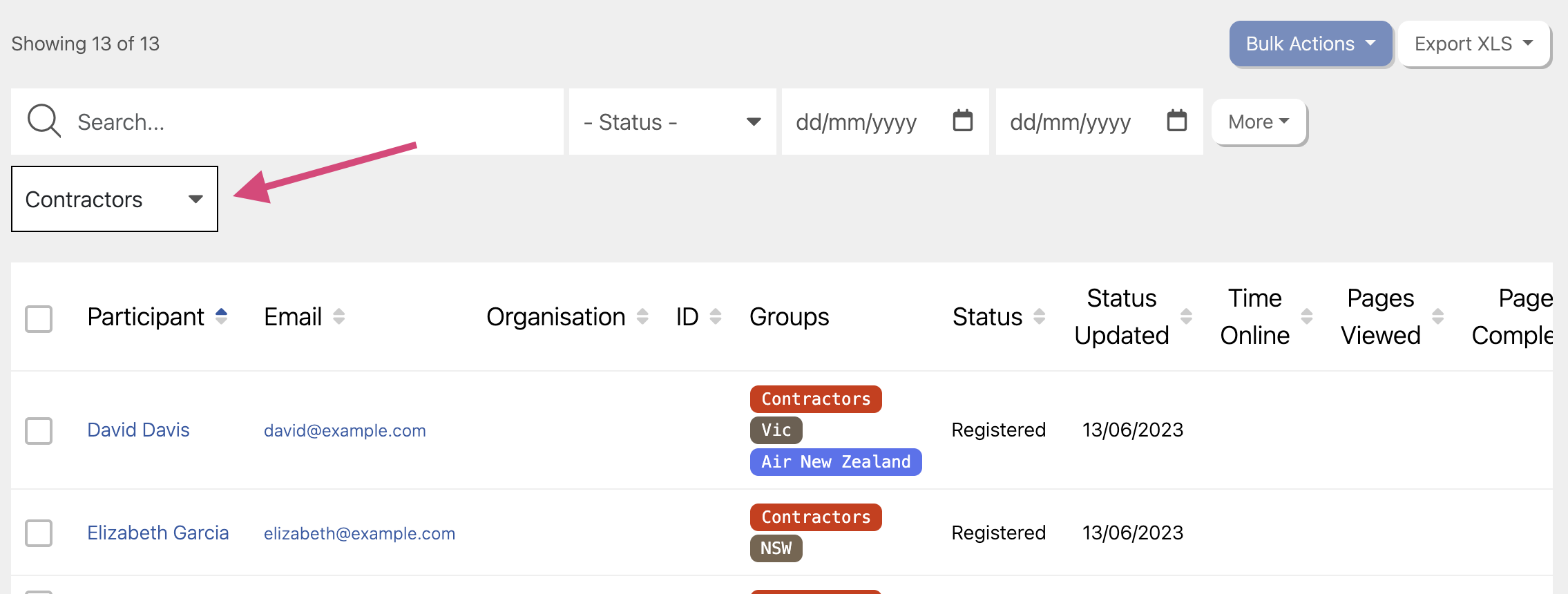Viewport: 1568px width, 594px height.
Task: Tick the select-all checkbox in header
Action: (39, 318)
